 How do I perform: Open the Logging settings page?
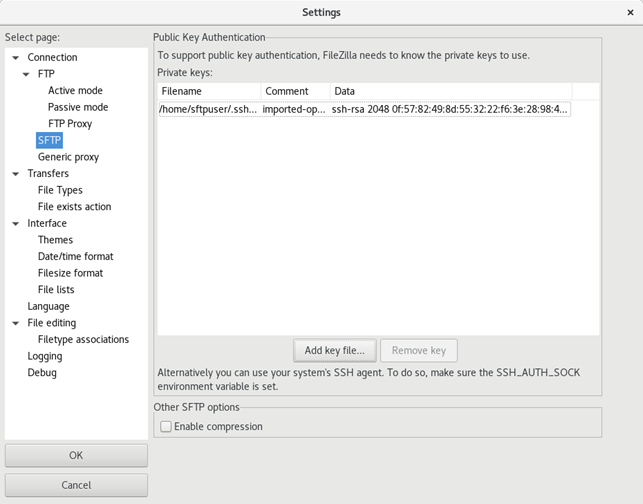click(45, 356)
